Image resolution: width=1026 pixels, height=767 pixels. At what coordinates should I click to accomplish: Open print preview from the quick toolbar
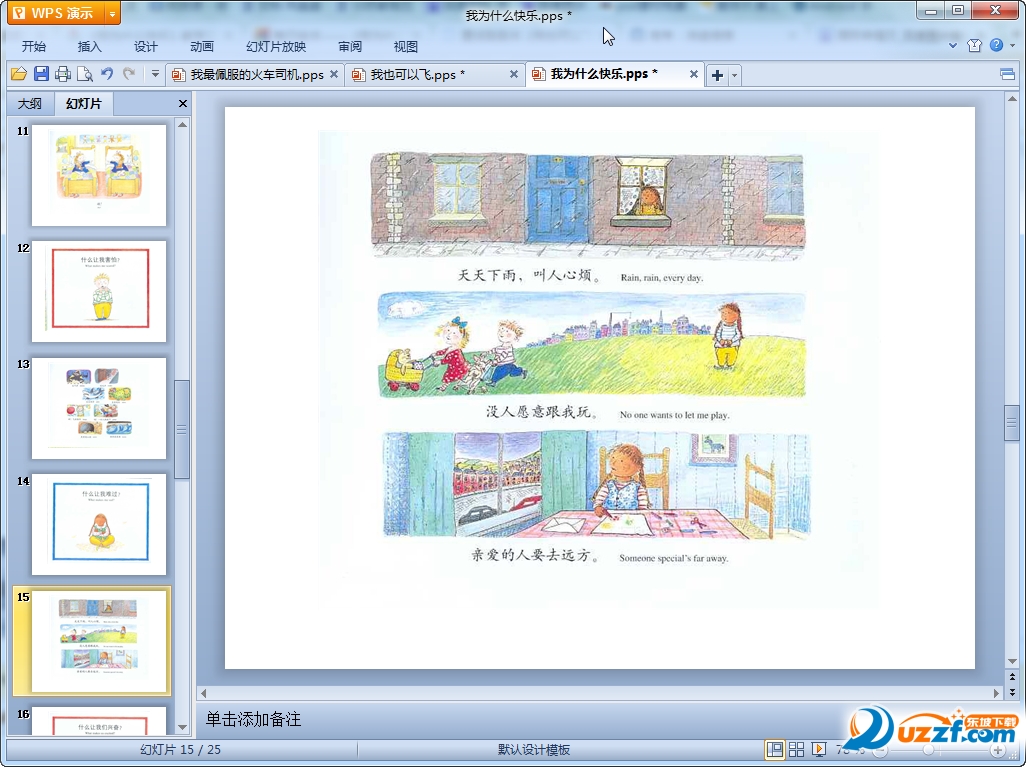click(x=85, y=75)
